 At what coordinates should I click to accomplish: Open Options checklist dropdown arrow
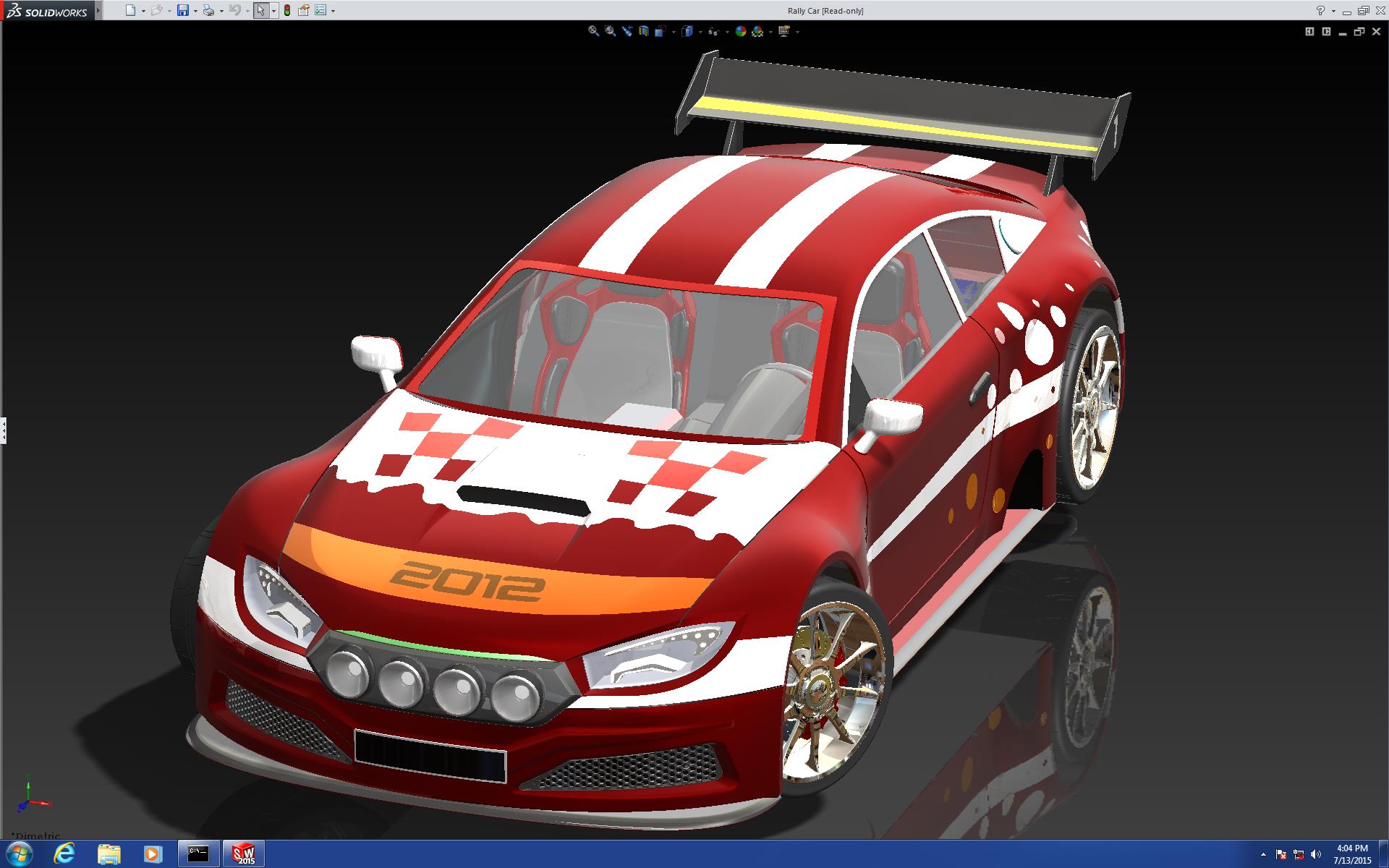(333, 12)
